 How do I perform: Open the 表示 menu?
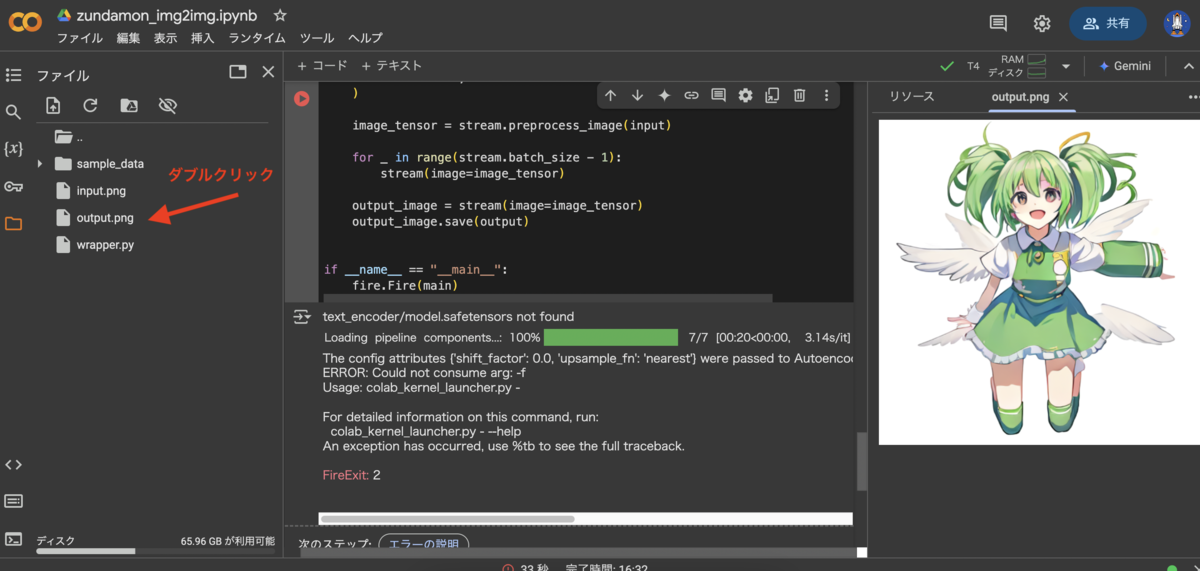165,38
